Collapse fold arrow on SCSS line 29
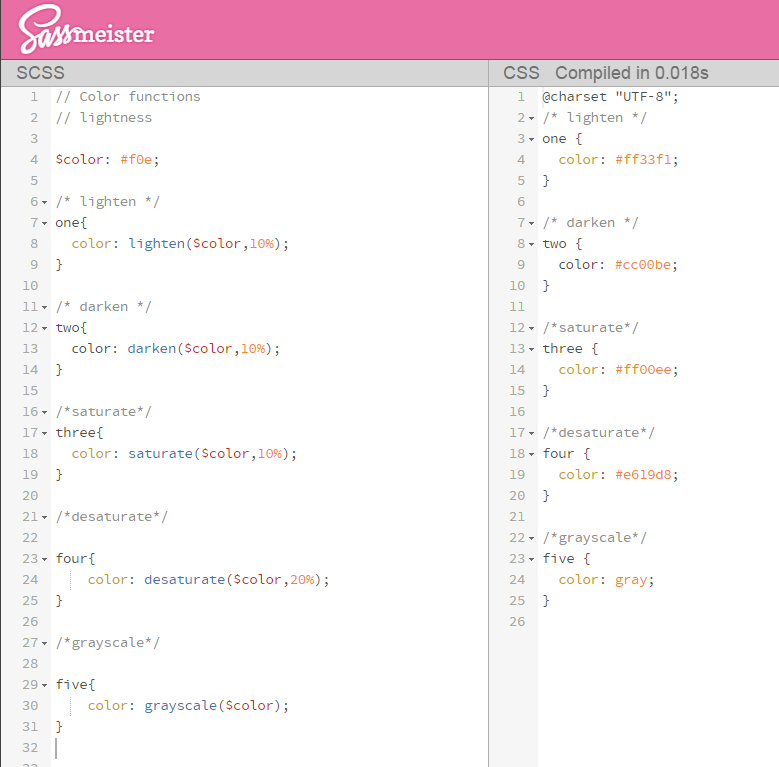Screen dimensions: 779x767 (45, 686)
